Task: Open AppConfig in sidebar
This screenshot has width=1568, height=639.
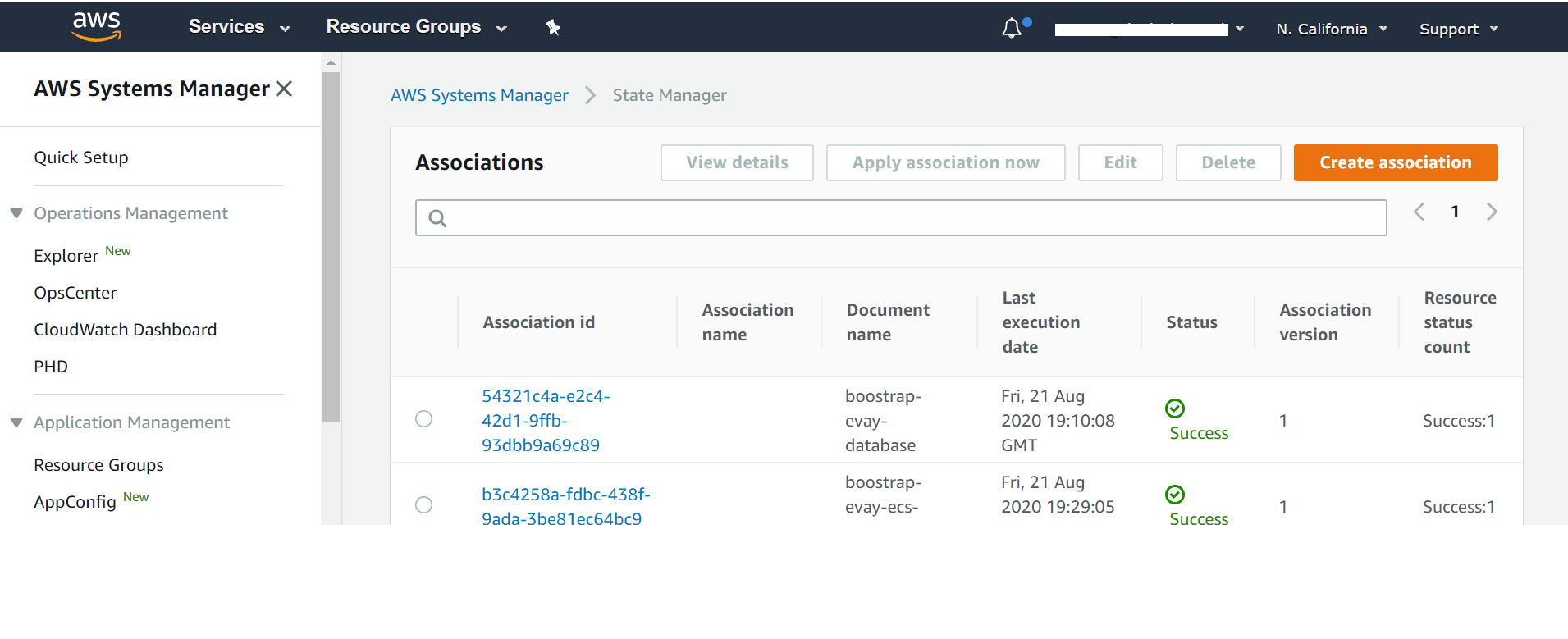Action: [75, 502]
